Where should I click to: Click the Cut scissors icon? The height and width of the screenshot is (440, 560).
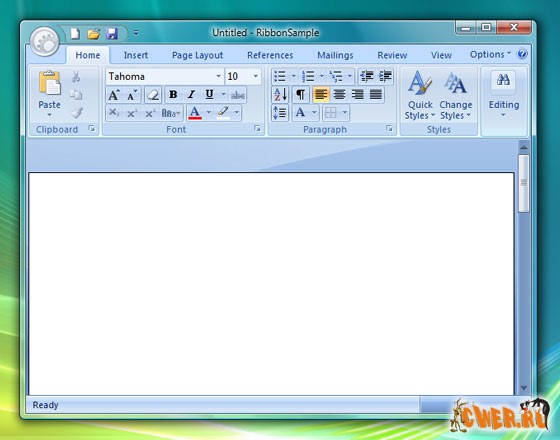(x=76, y=76)
